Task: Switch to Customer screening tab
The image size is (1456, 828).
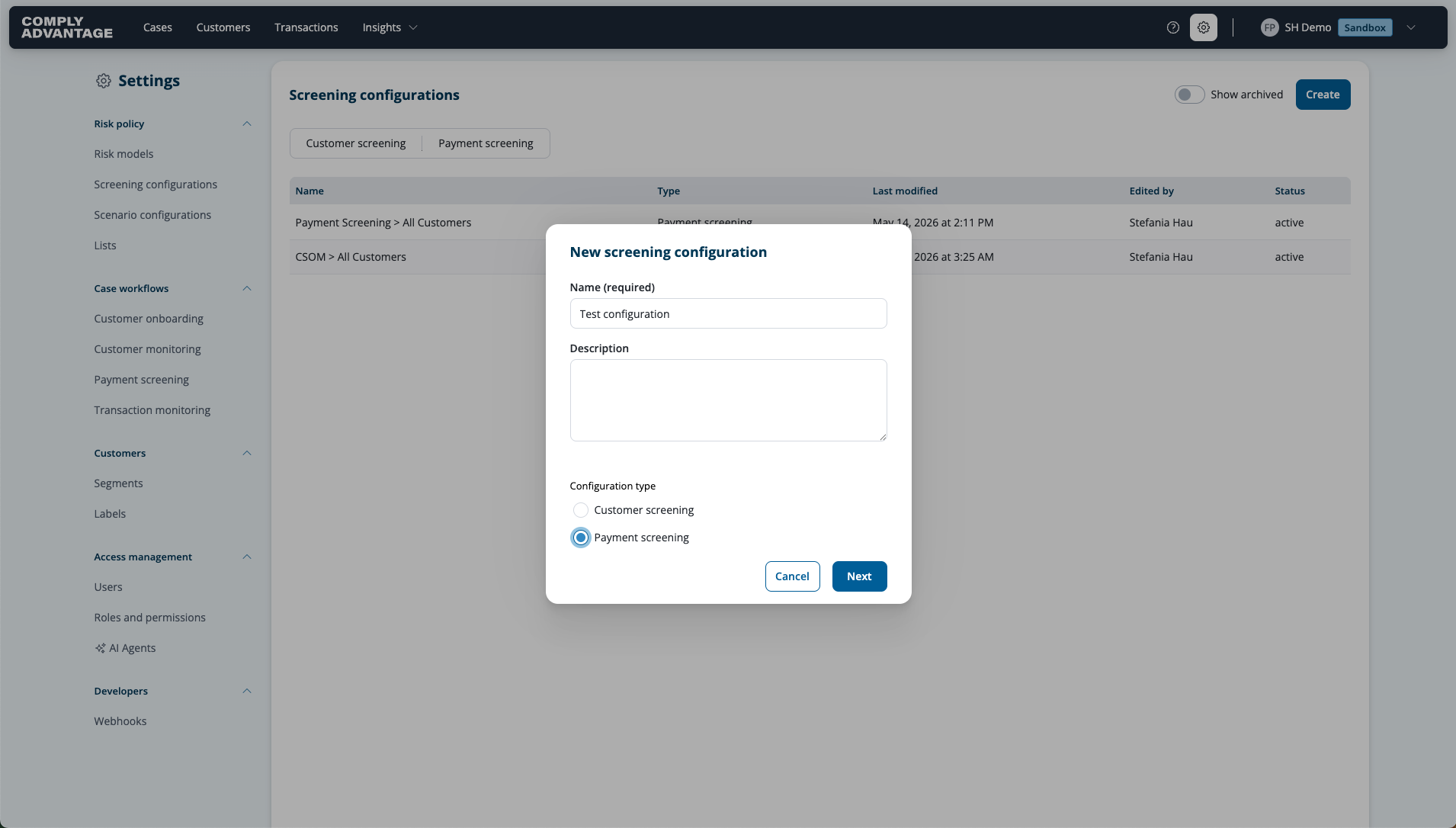Action: click(356, 143)
